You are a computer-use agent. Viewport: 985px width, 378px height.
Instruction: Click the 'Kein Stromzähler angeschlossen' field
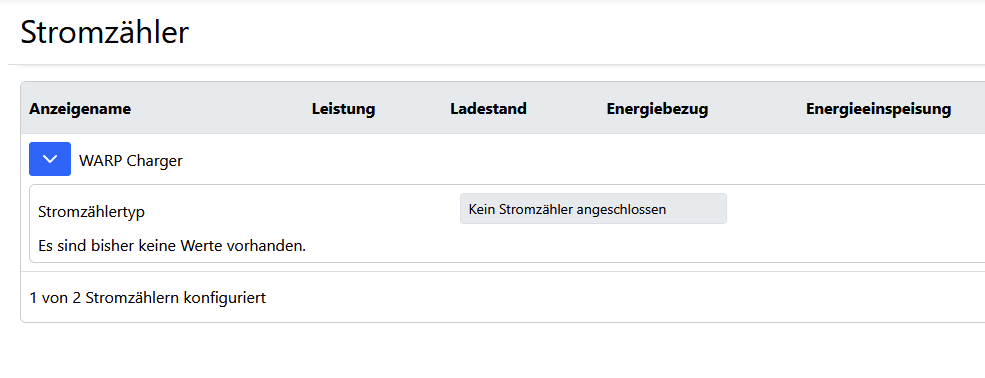[x=593, y=208]
